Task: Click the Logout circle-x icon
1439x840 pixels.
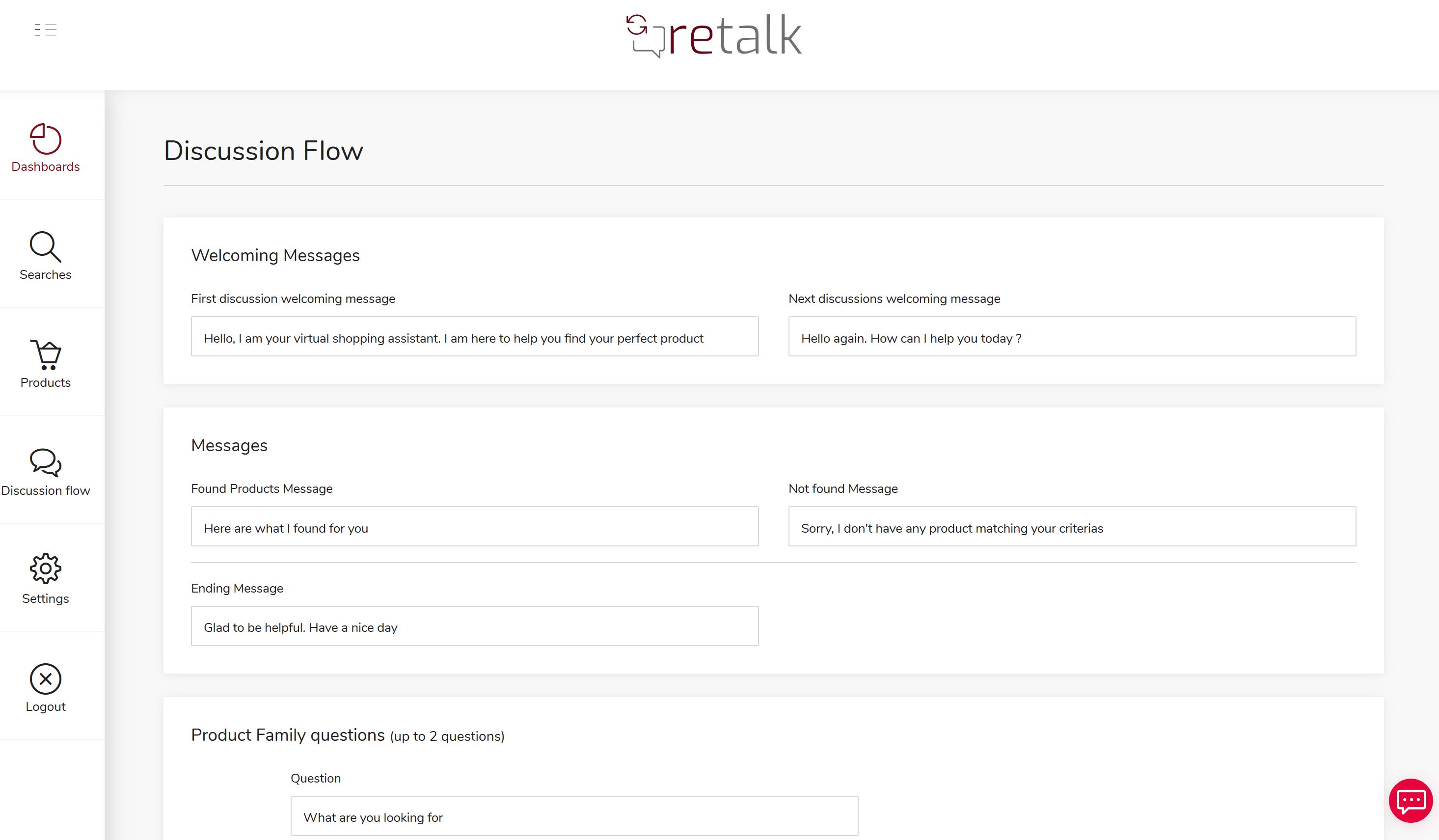Action: [x=46, y=678]
